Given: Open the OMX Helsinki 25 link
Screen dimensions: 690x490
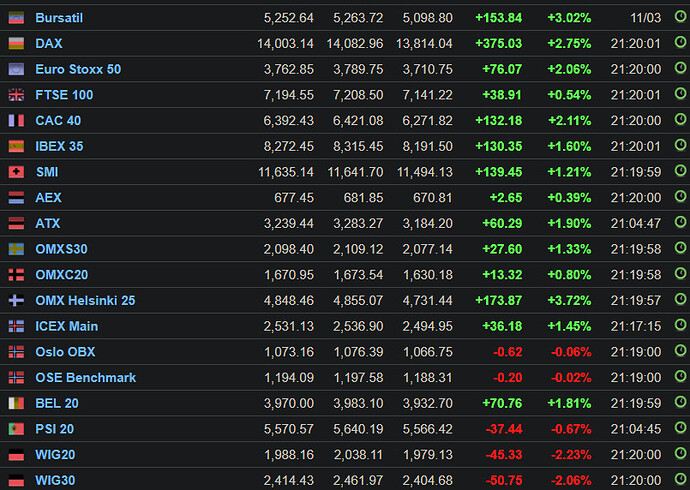Looking at the screenshot, I should pyautogui.click(x=85, y=301).
